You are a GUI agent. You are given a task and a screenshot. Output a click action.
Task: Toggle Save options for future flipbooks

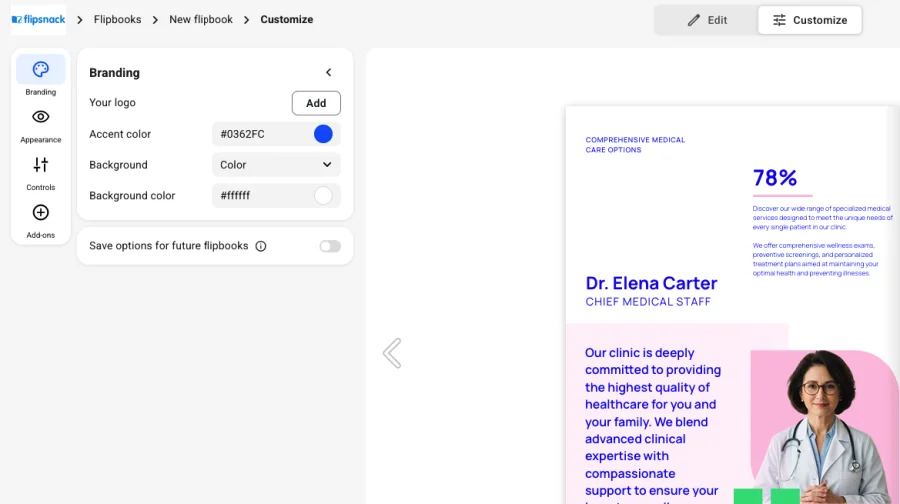coord(330,246)
